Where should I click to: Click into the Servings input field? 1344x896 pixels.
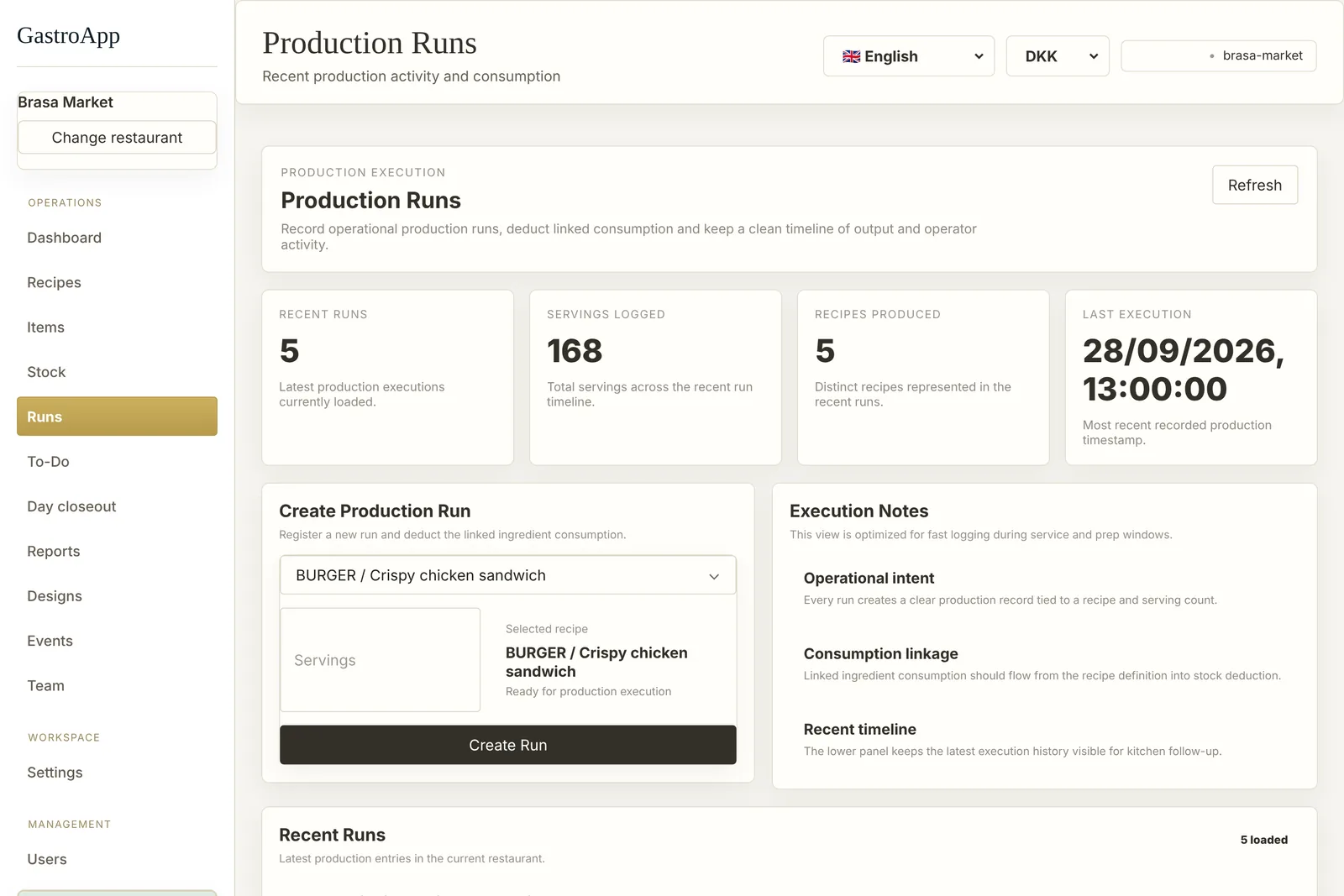pyautogui.click(x=380, y=660)
